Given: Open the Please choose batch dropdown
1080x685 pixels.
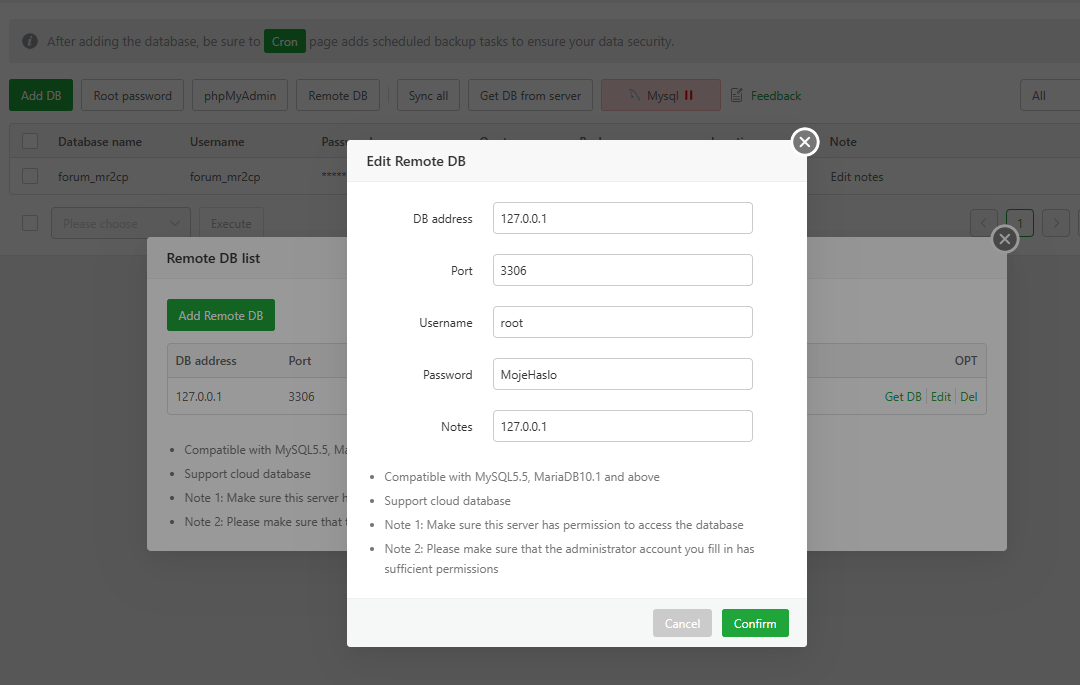Looking at the screenshot, I should click(x=120, y=223).
